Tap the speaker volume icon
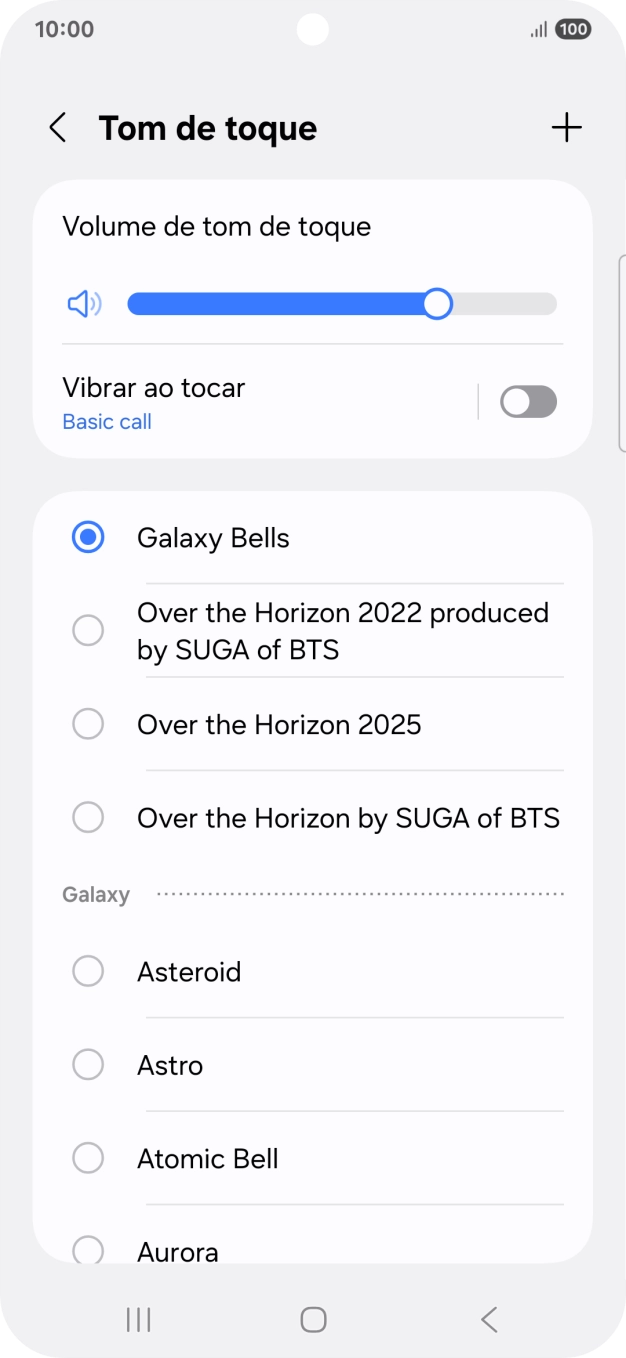 click(84, 304)
